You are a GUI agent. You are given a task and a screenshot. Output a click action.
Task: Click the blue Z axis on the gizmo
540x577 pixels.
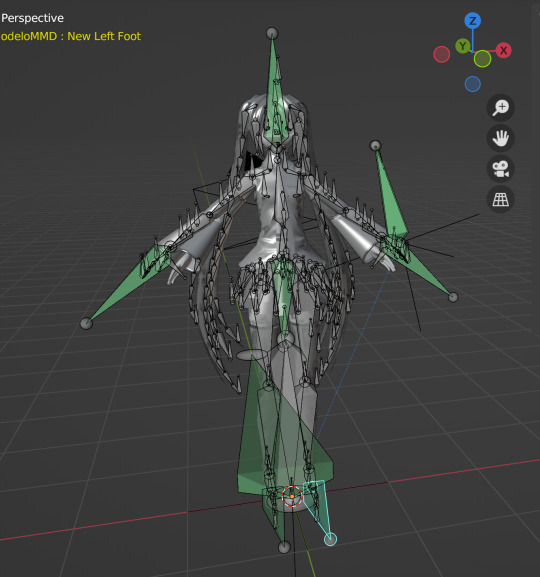coord(473,21)
